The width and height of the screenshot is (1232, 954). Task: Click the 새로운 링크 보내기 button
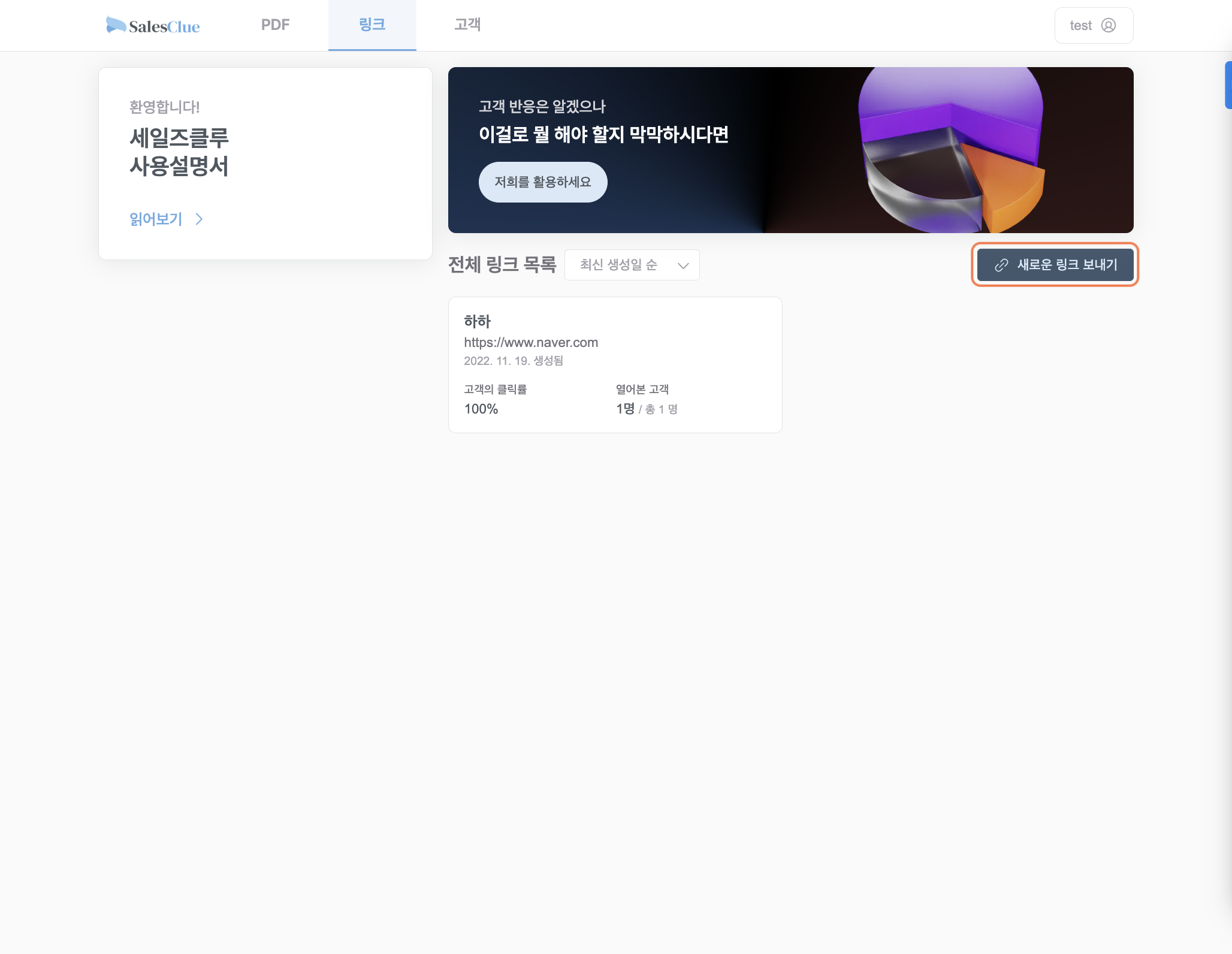[x=1055, y=265]
